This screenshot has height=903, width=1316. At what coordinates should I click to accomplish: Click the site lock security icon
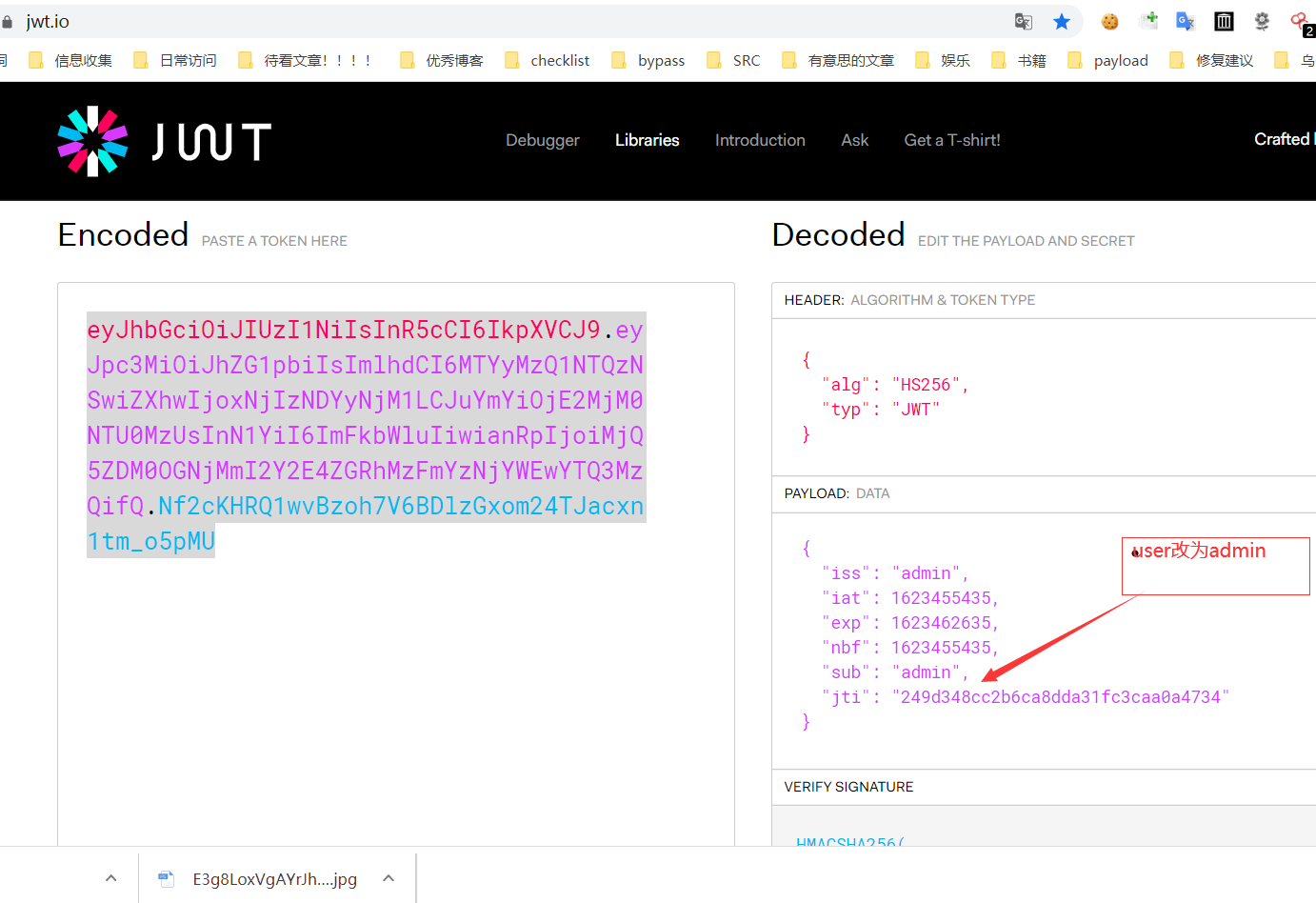8,21
